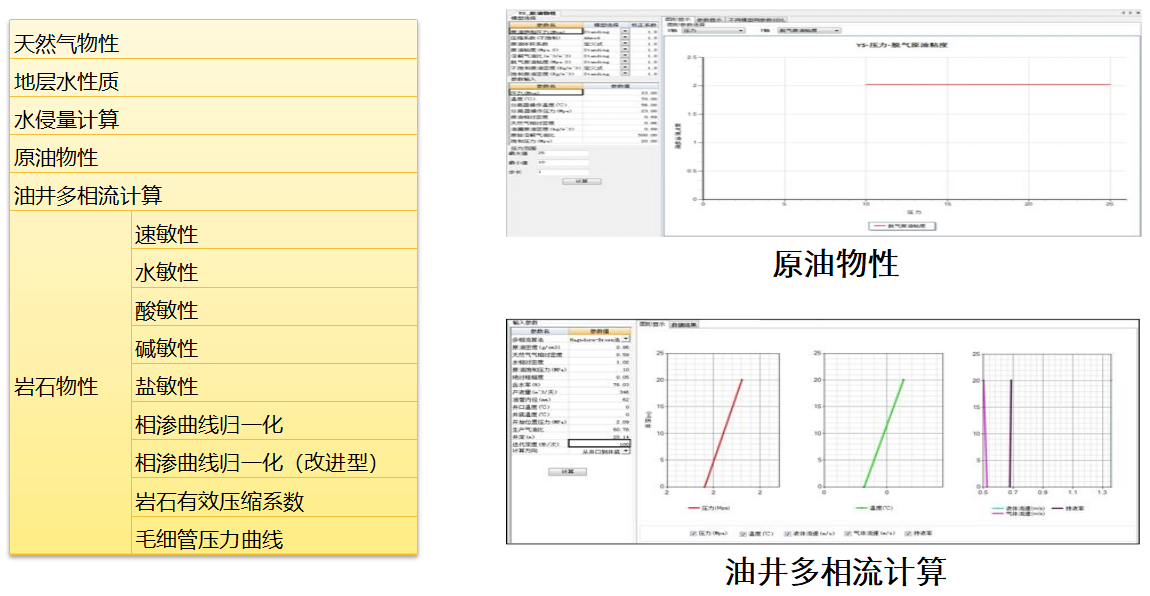Open the 地层水性质 module entry
The height and width of the screenshot is (596, 1150).
(66, 81)
